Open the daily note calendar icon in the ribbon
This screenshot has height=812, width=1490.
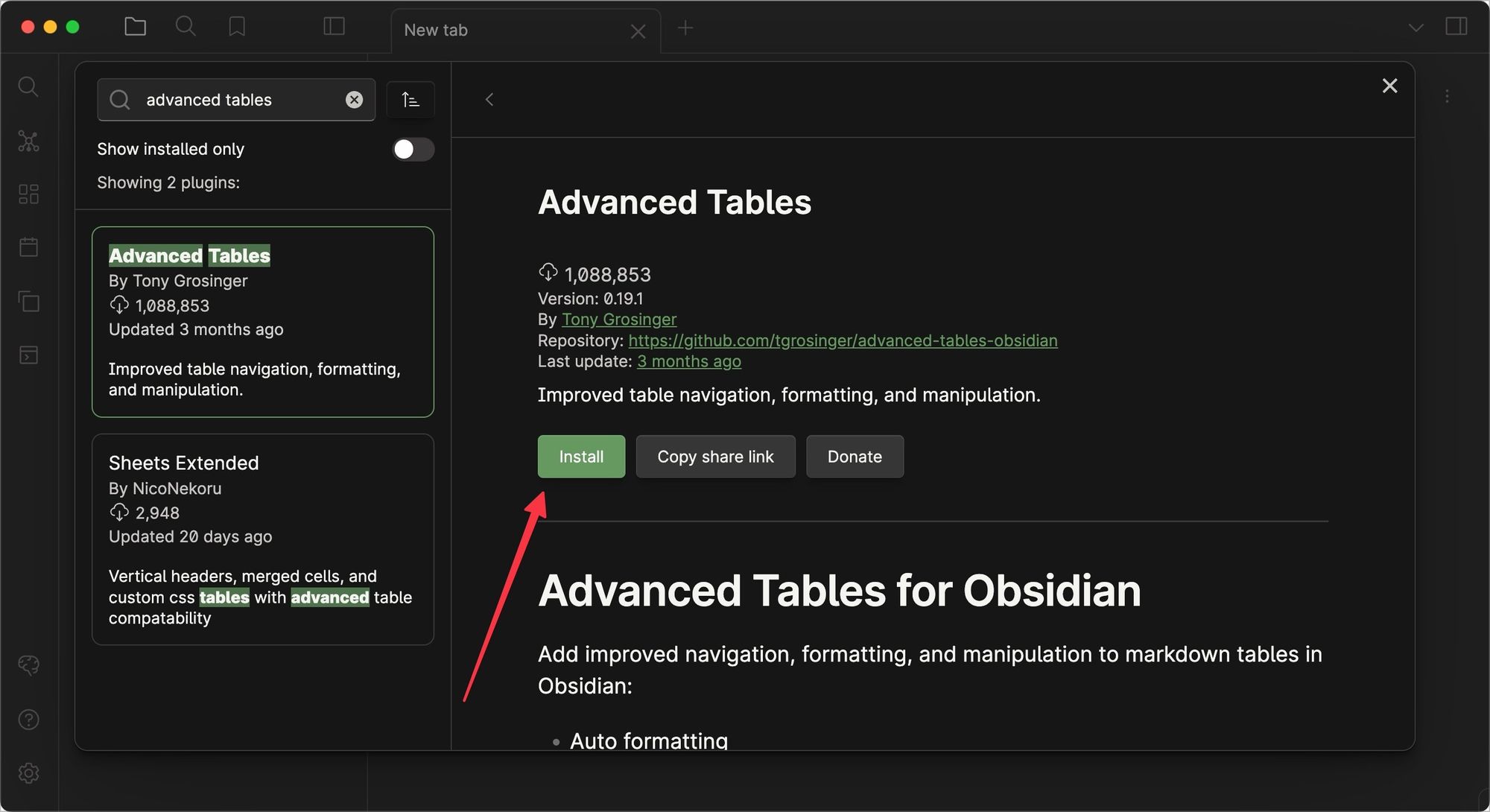click(x=28, y=247)
